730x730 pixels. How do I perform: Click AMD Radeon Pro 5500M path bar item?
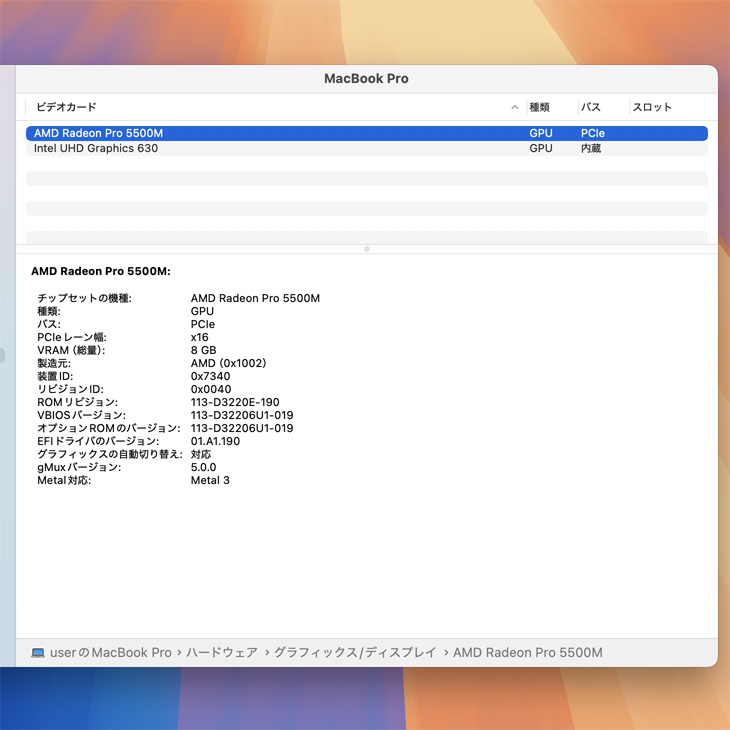(528, 653)
